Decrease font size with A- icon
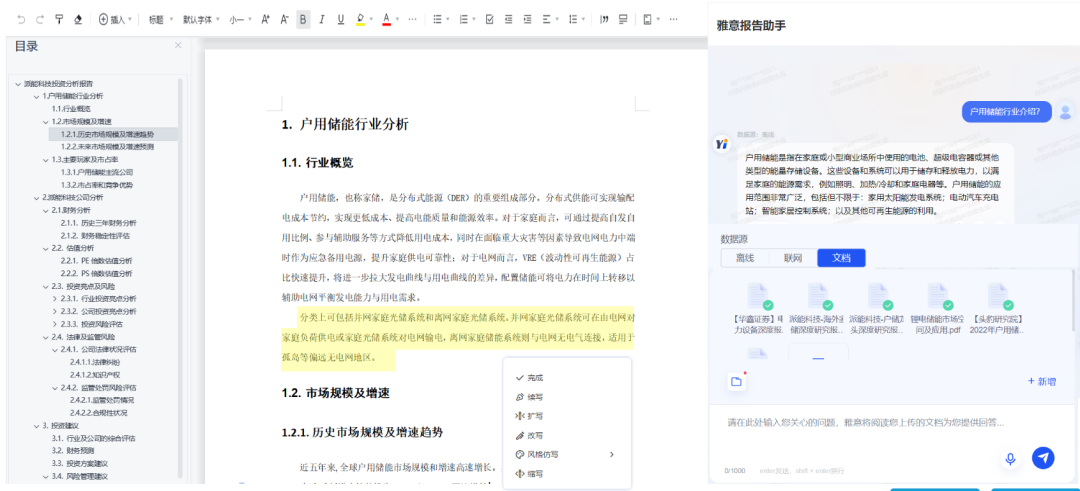Viewport: 1080px width, 491px height. pyautogui.click(x=284, y=19)
